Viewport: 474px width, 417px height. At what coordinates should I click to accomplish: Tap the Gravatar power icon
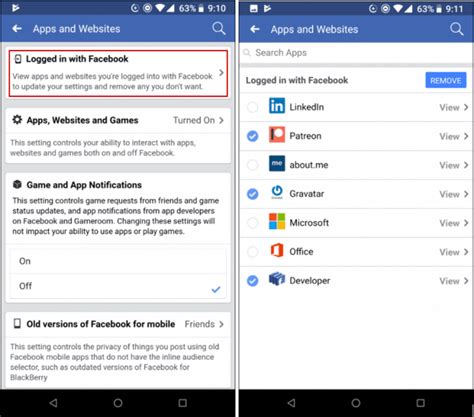coord(277,192)
